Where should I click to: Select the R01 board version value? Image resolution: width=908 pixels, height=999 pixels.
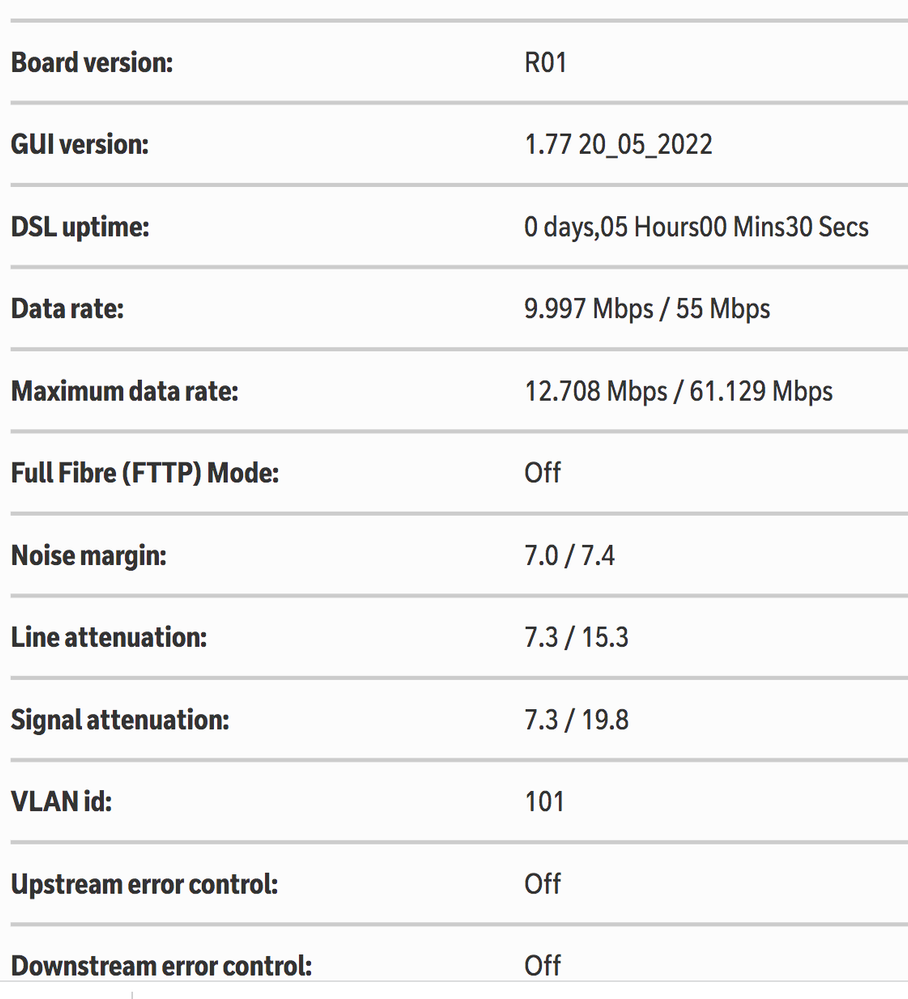[x=545, y=62]
